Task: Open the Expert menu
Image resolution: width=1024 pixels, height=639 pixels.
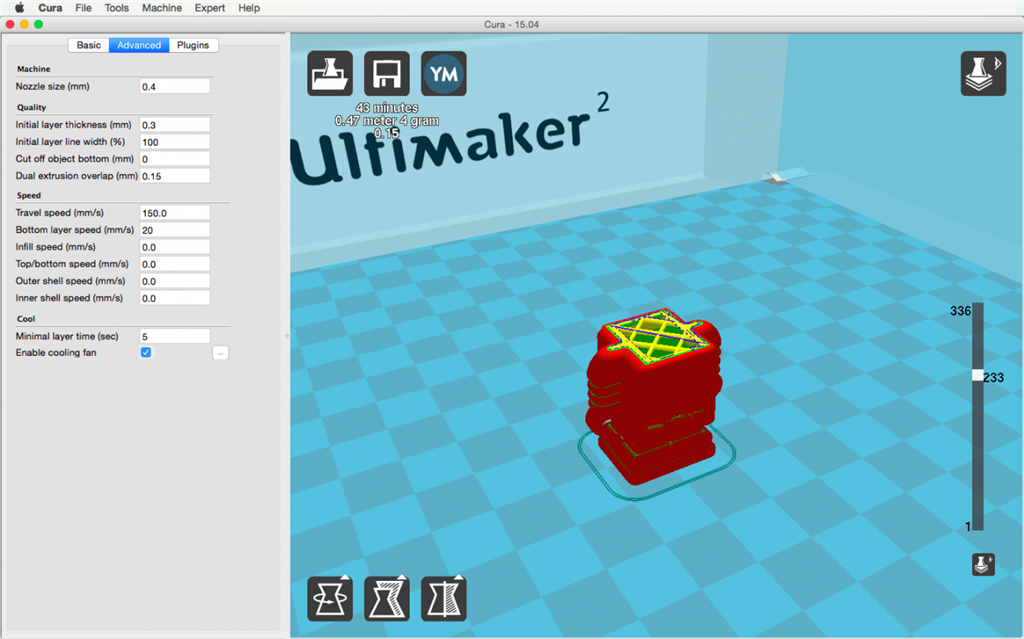Action: point(210,8)
